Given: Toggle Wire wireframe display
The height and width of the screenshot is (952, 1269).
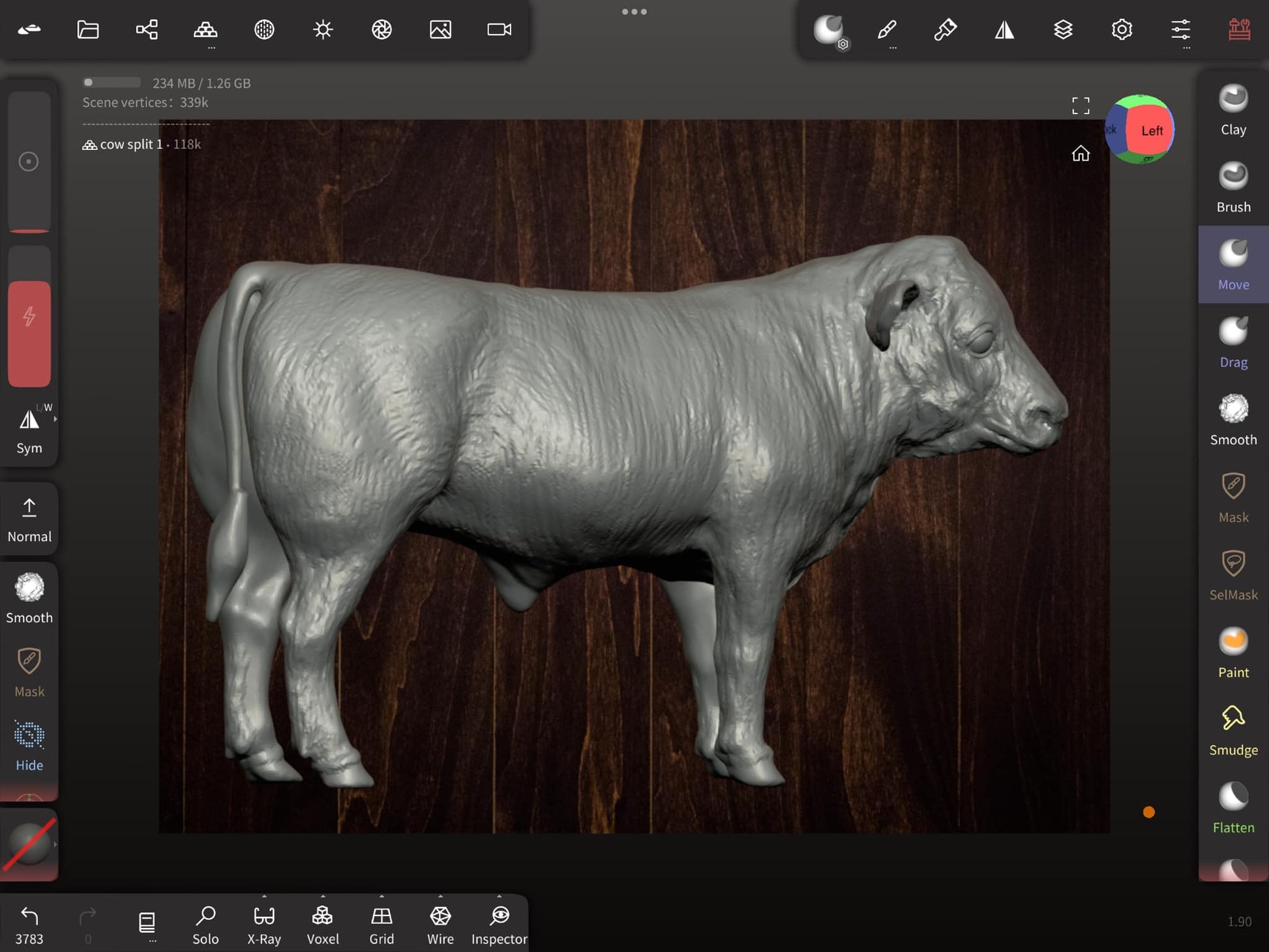Looking at the screenshot, I should coord(440,925).
